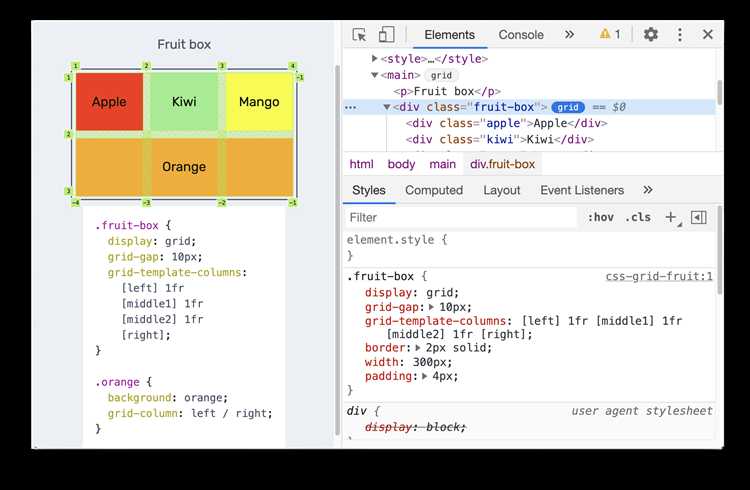Open the Computed tab
750x490 pixels.
click(x=434, y=190)
